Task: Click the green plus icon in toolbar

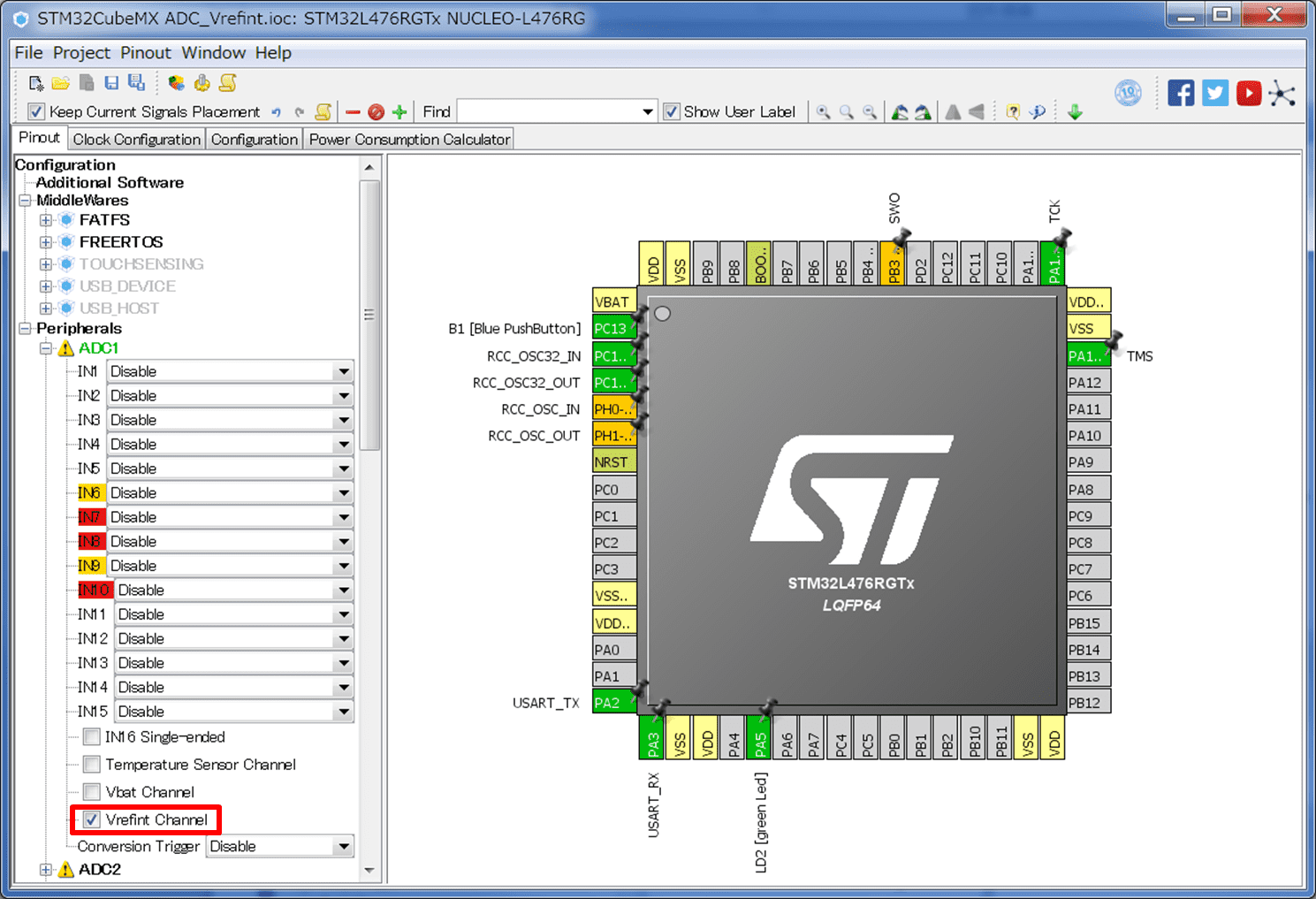Action: click(399, 112)
